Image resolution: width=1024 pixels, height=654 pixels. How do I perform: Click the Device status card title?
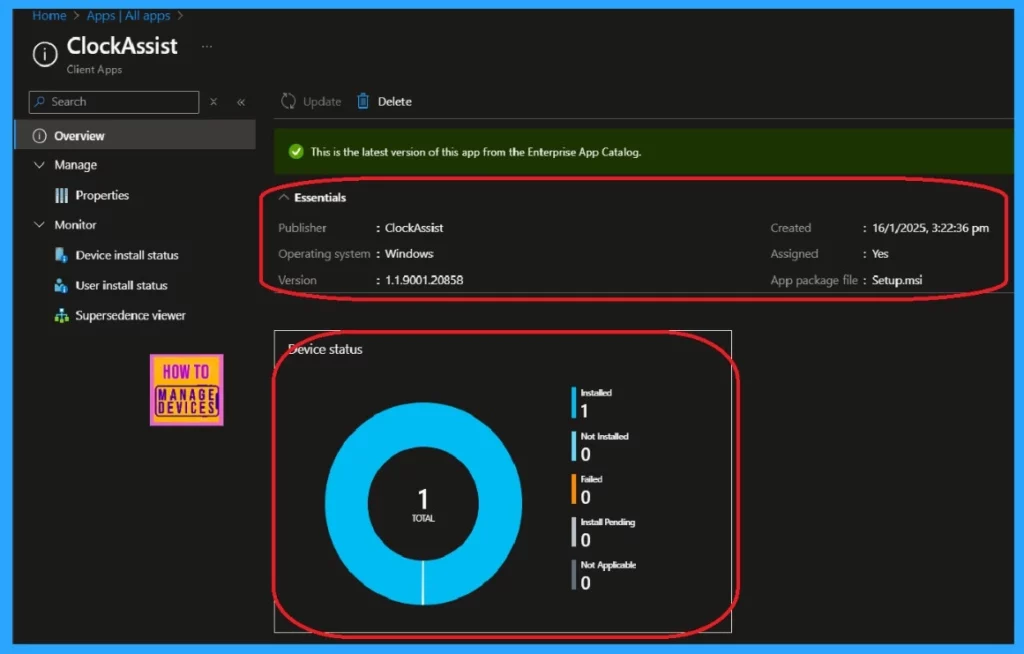tap(325, 350)
